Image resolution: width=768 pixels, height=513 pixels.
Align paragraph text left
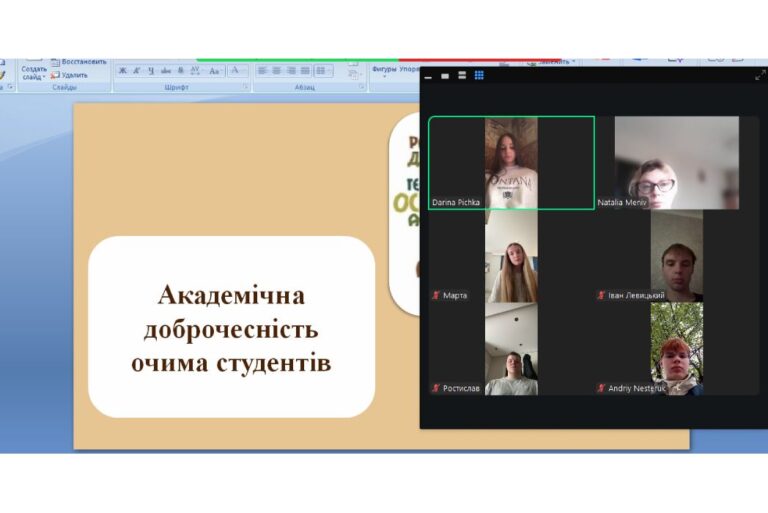coord(263,71)
